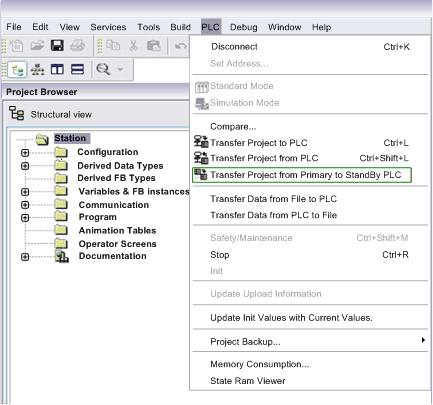This screenshot has height=405, width=433.
Task: Expand the Configuration tree node
Action: [25, 153]
